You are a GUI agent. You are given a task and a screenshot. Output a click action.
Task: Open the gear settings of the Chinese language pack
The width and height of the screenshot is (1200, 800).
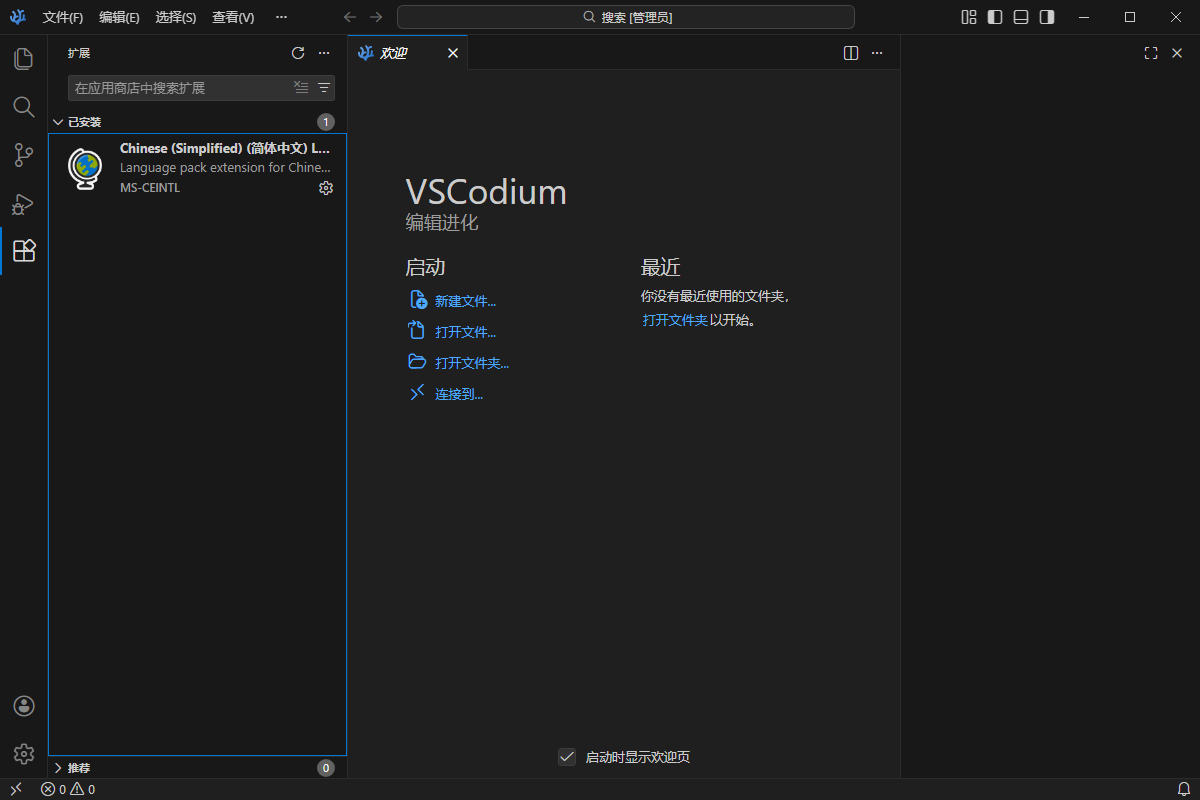coord(325,188)
